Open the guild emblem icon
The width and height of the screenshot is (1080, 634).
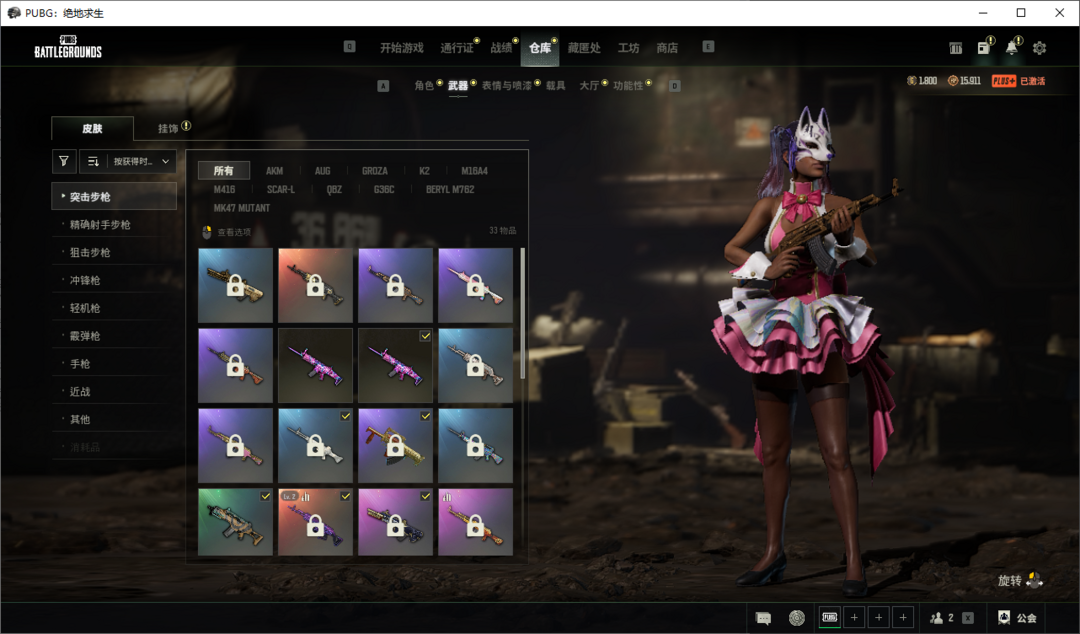click(1004, 617)
